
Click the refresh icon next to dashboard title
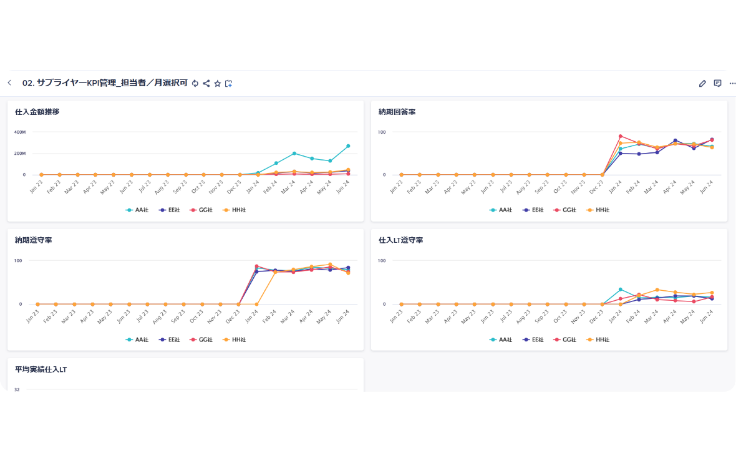tap(195, 84)
